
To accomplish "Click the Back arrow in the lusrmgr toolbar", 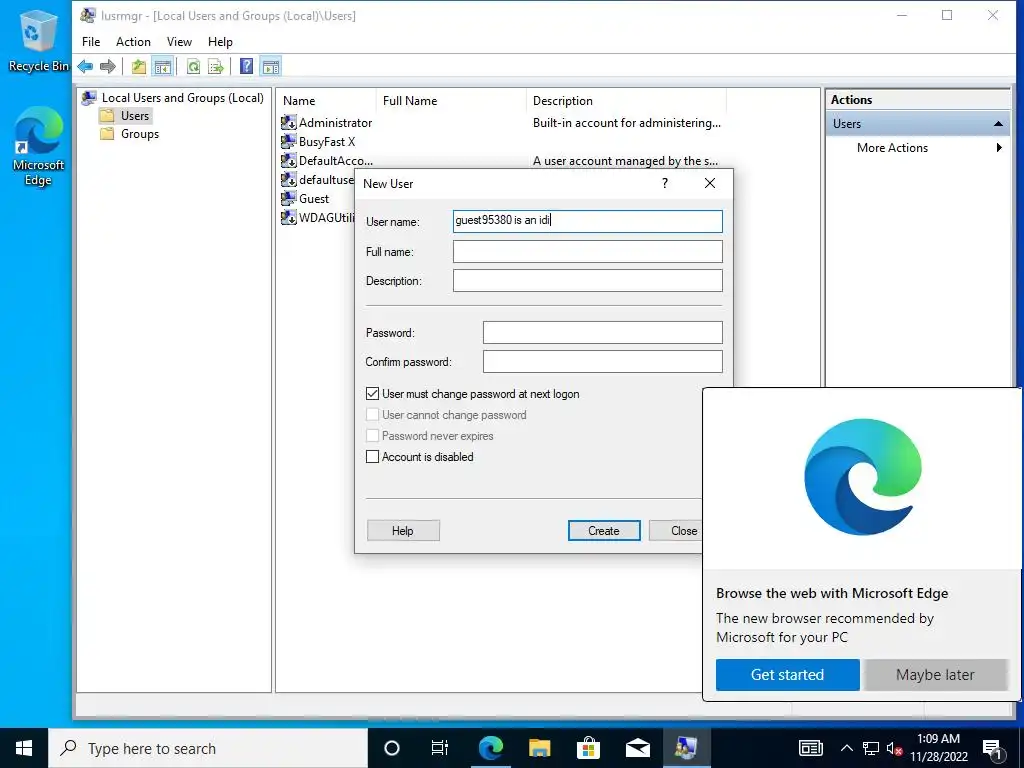I will pos(85,66).
